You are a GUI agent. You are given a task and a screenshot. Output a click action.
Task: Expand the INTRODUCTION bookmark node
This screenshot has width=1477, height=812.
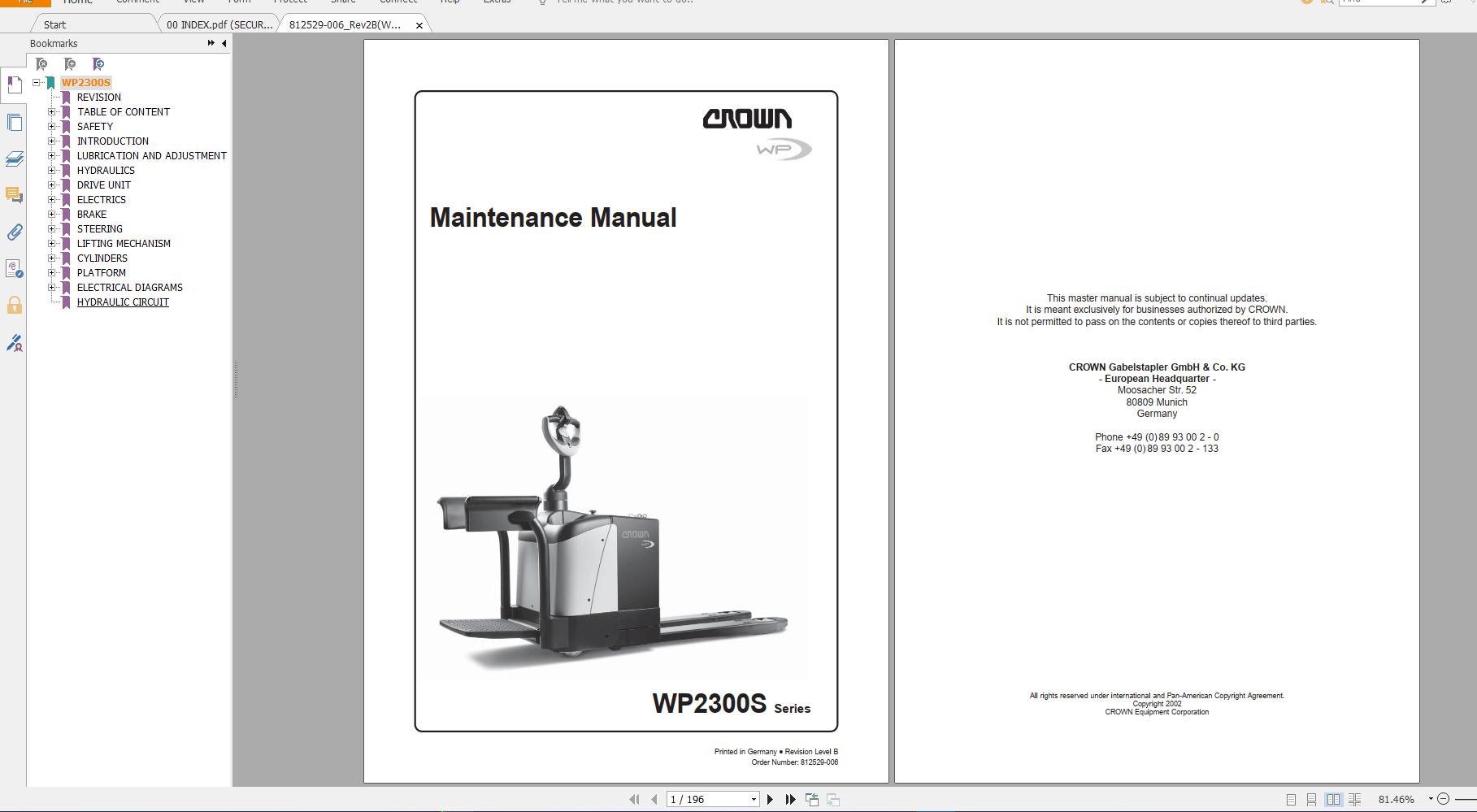coord(52,141)
